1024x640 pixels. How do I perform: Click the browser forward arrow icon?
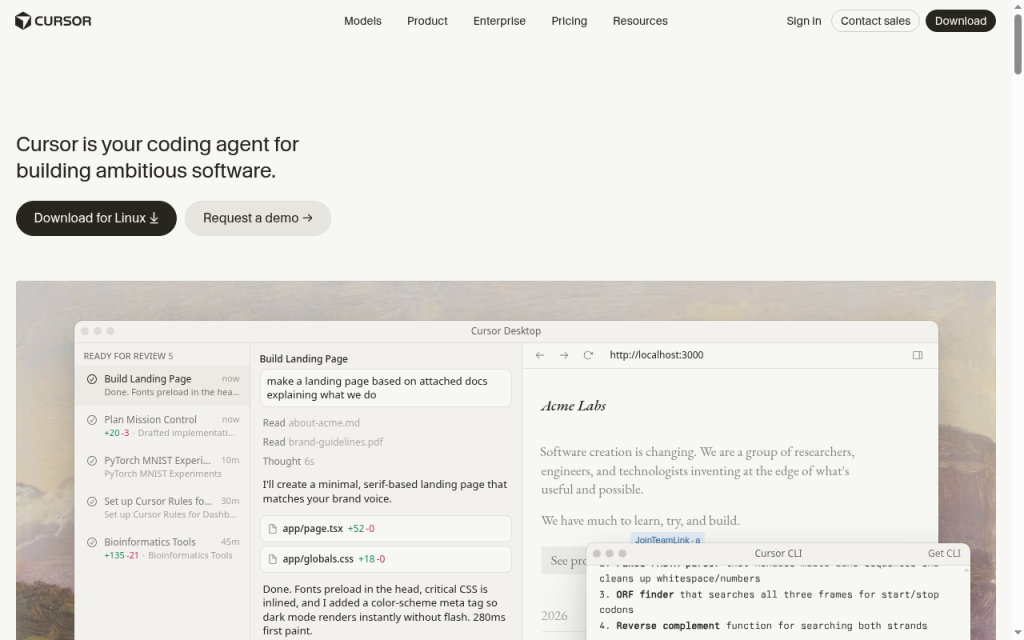point(564,355)
